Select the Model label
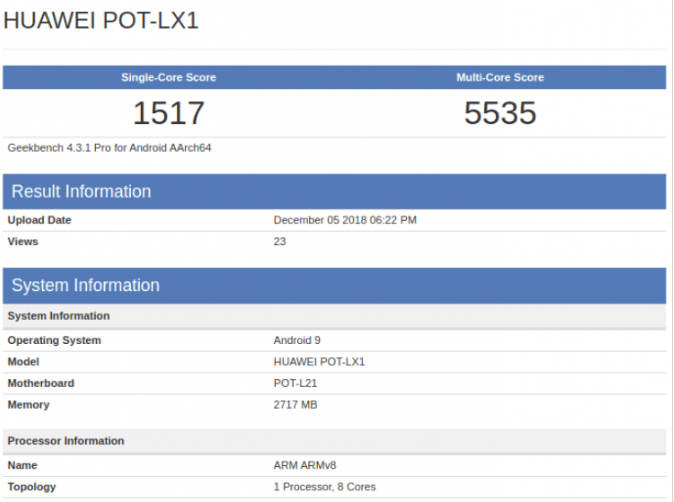Screen dimensions: 674x502 tap(23, 362)
